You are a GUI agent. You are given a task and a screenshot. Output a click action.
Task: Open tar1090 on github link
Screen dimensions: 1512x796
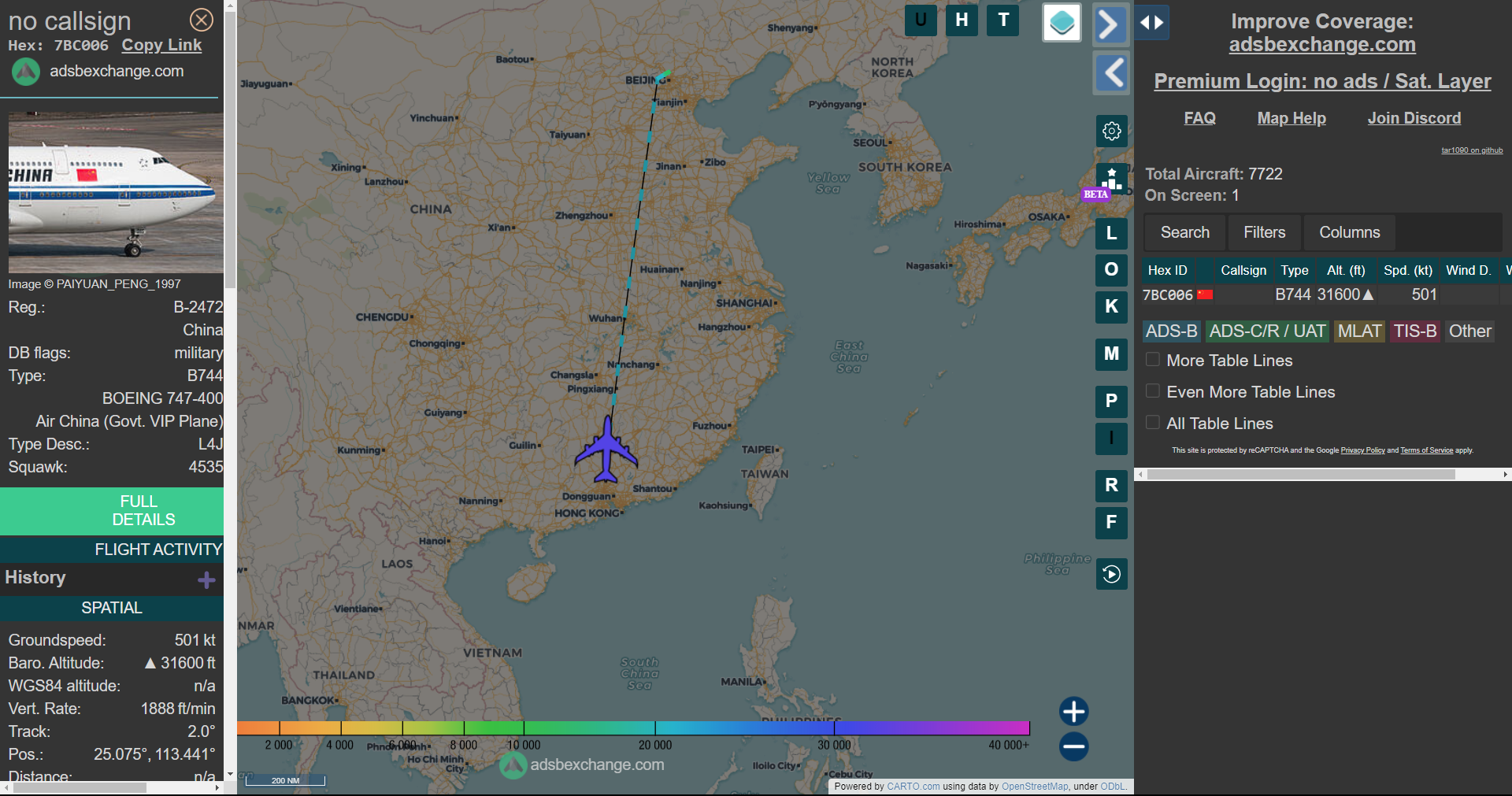[x=1472, y=150]
